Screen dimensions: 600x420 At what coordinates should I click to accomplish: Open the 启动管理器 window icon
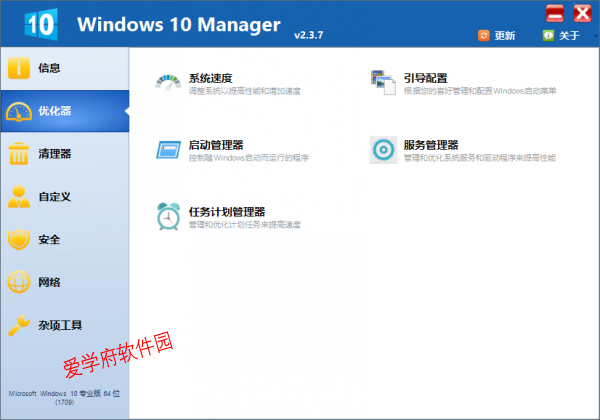click(x=168, y=149)
